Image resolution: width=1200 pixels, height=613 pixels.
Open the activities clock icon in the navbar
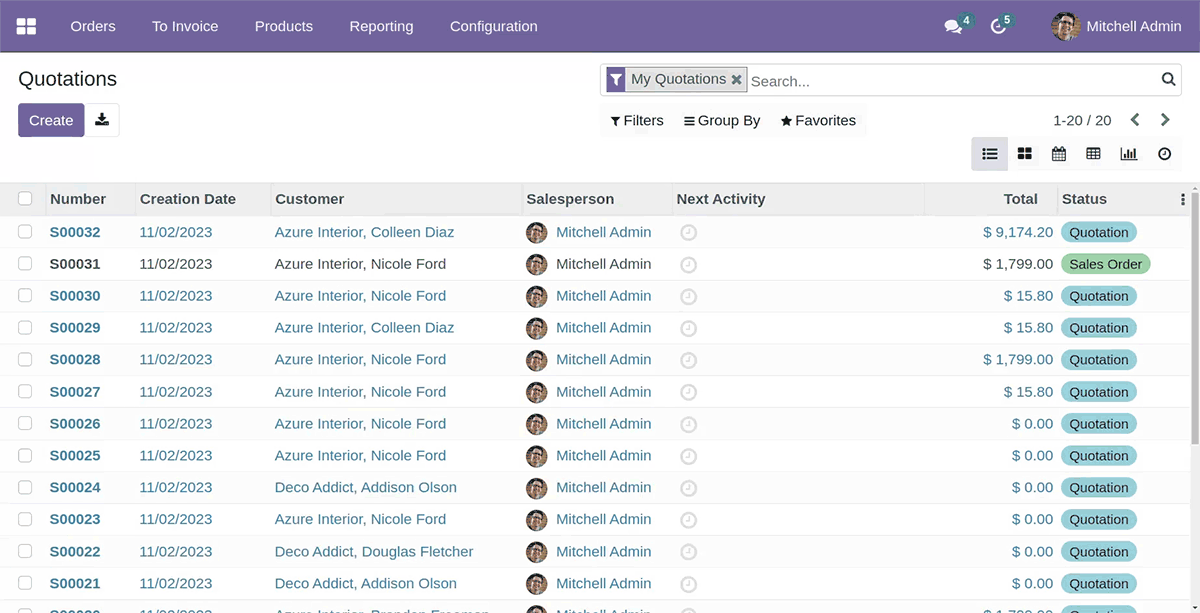tap(998, 27)
